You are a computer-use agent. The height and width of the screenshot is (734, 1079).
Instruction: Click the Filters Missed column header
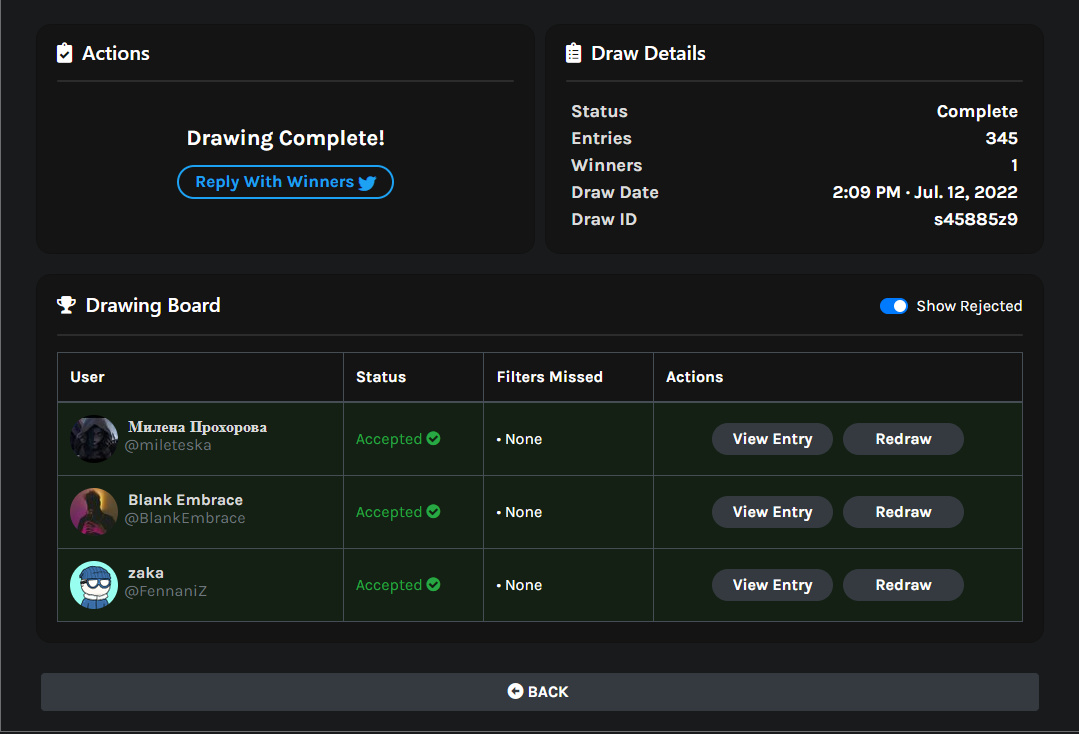pos(550,377)
